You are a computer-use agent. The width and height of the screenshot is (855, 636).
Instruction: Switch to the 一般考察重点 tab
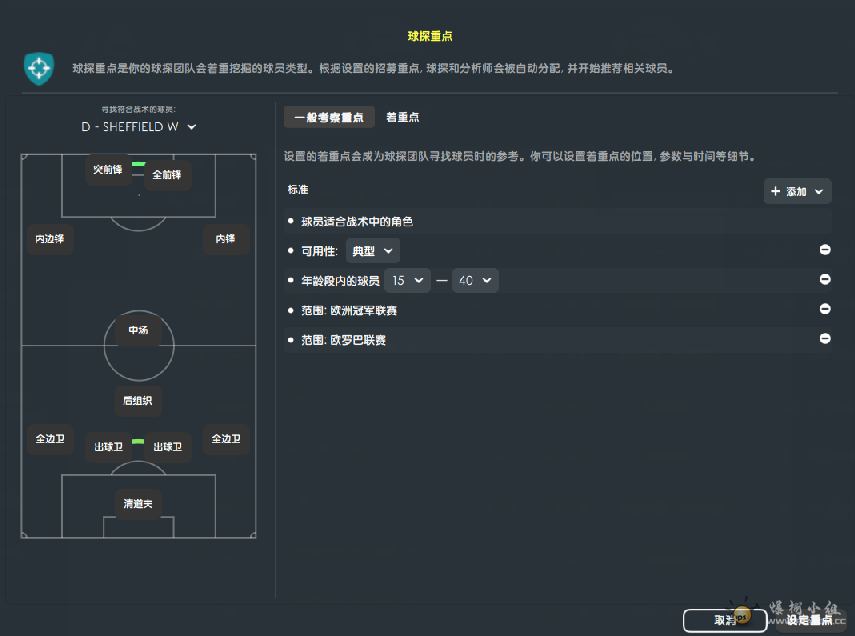tap(329, 117)
